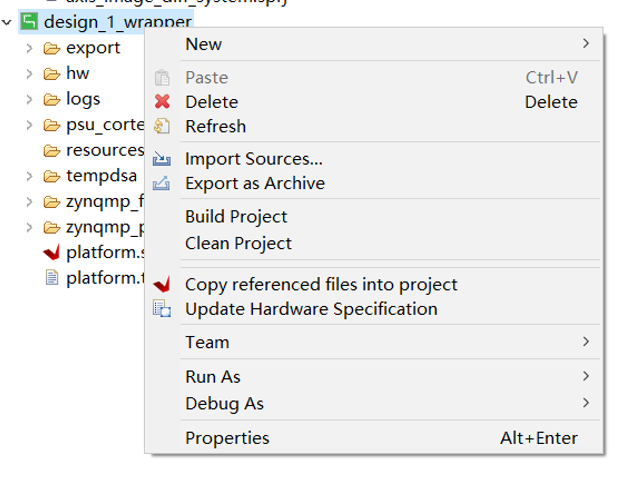Open Properties from the context menu
629x483 pixels.
point(227,438)
